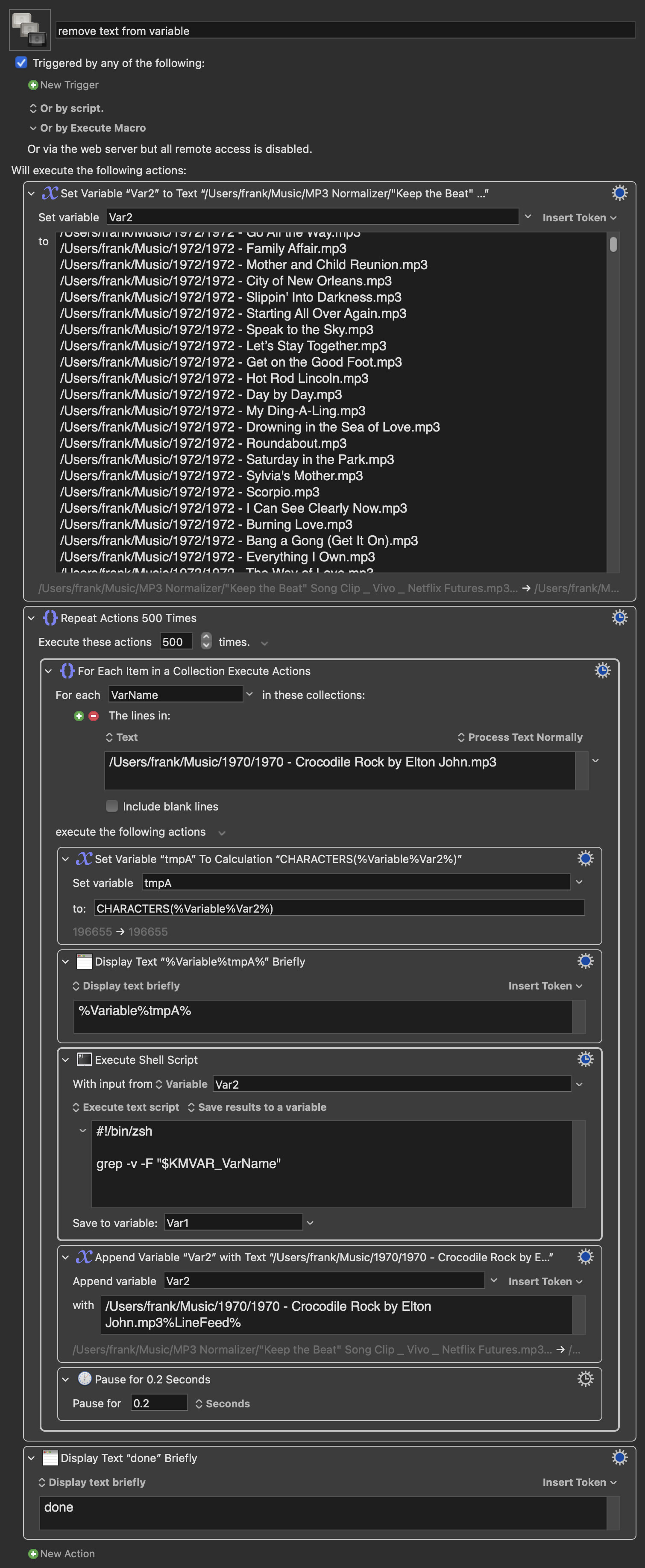
Task: Click the Crocodile Rock collection text field
Action: click(339, 770)
